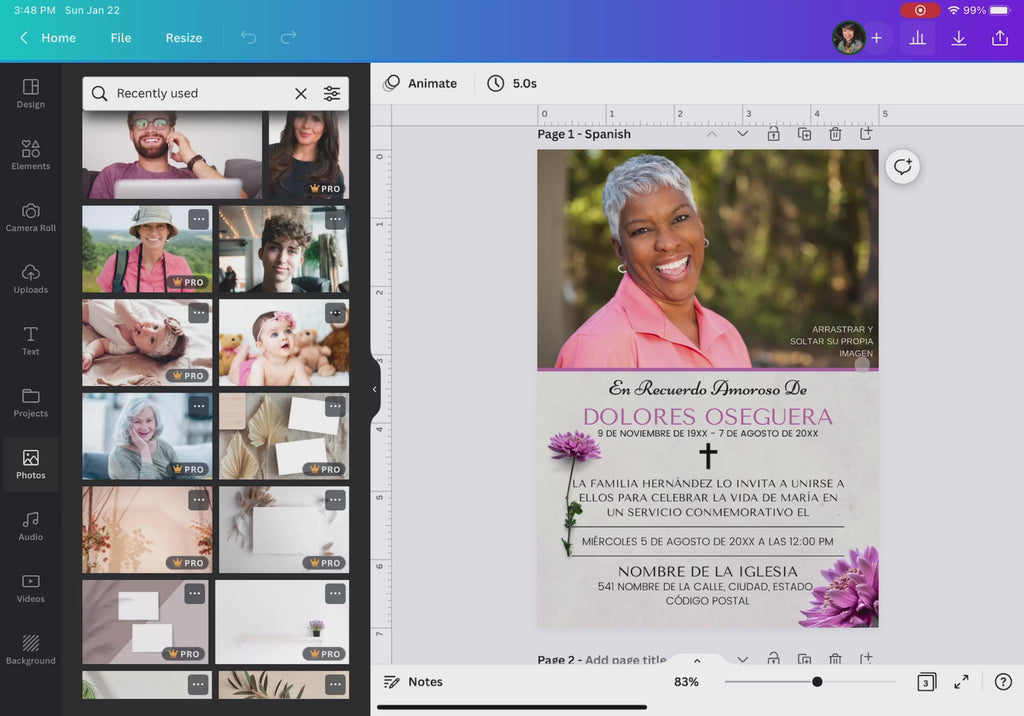The height and width of the screenshot is (716, 1024).
Task: Click the Animate button
Action: [420, 83]
